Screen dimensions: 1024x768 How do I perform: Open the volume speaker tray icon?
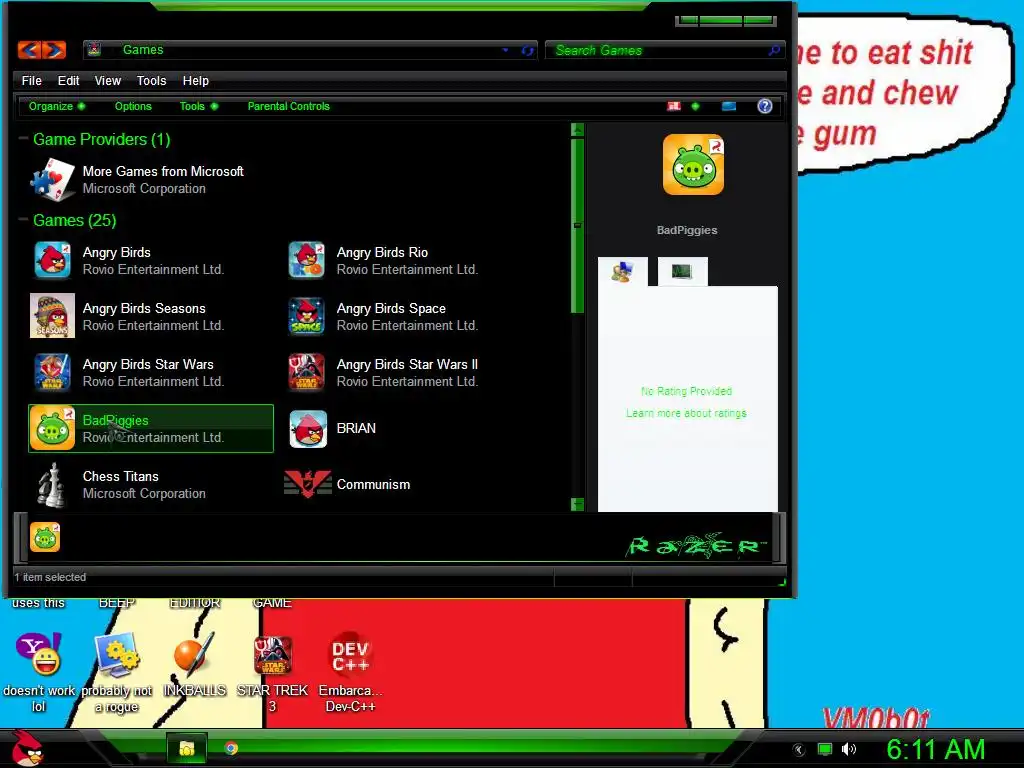pos(849,749)
